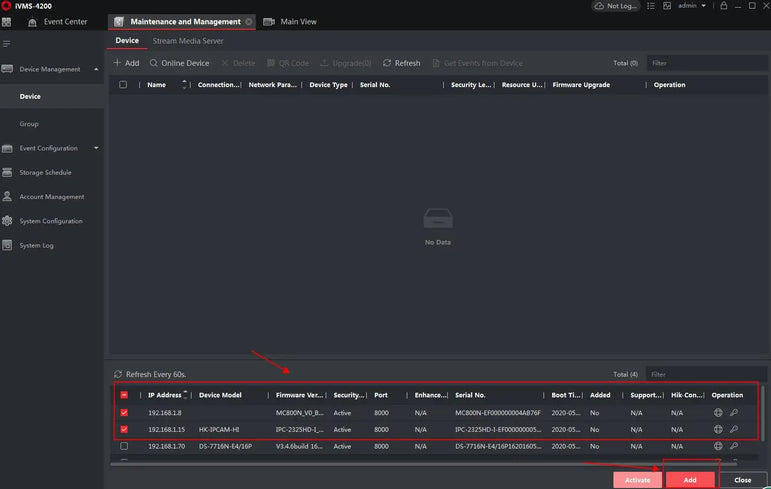Collapse the sidebar with the hamburger icon
This screenshot has width=771, height=489.
click(7, 44)
